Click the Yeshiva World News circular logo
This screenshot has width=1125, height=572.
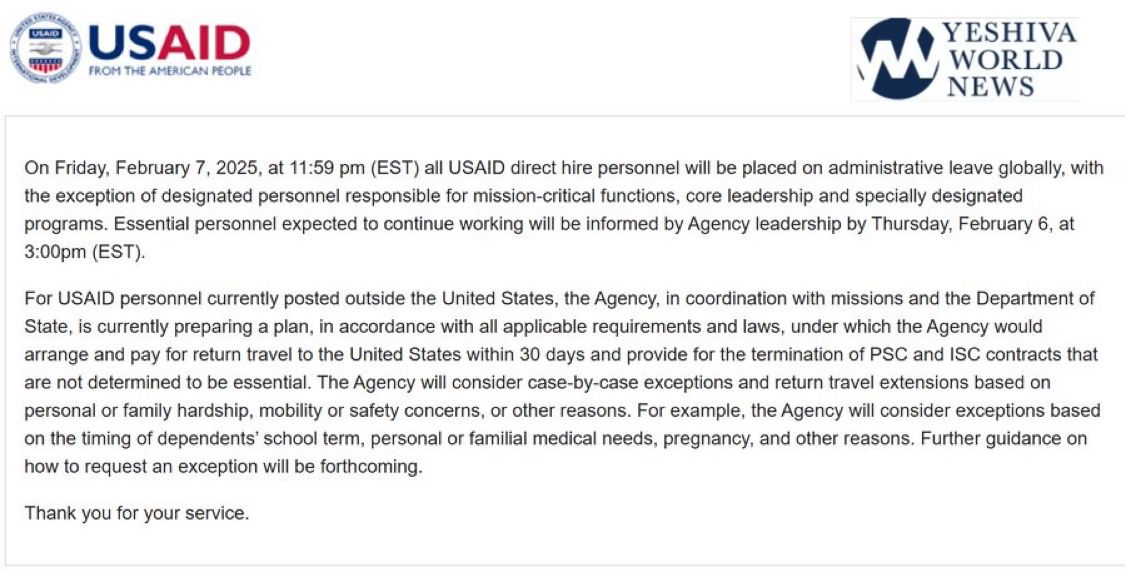pos(896,59)
